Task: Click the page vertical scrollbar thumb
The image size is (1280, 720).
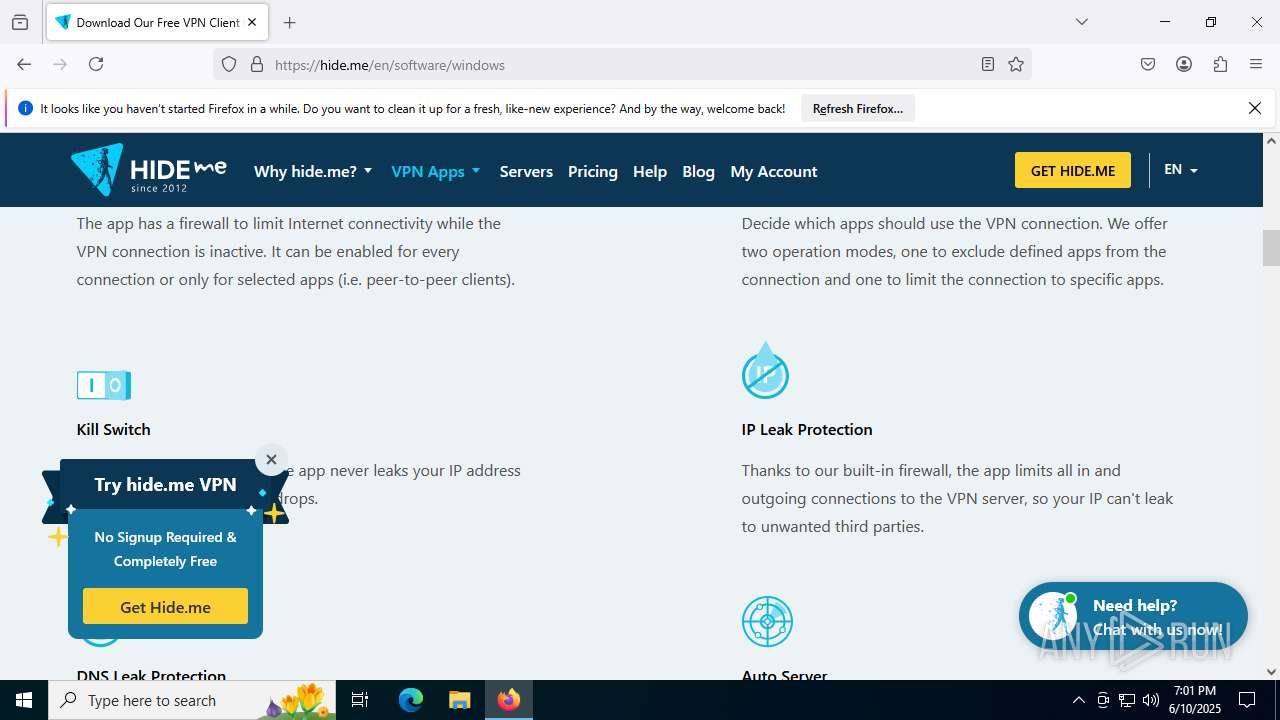Action: pyautogui.click(x=1271, y=248)
